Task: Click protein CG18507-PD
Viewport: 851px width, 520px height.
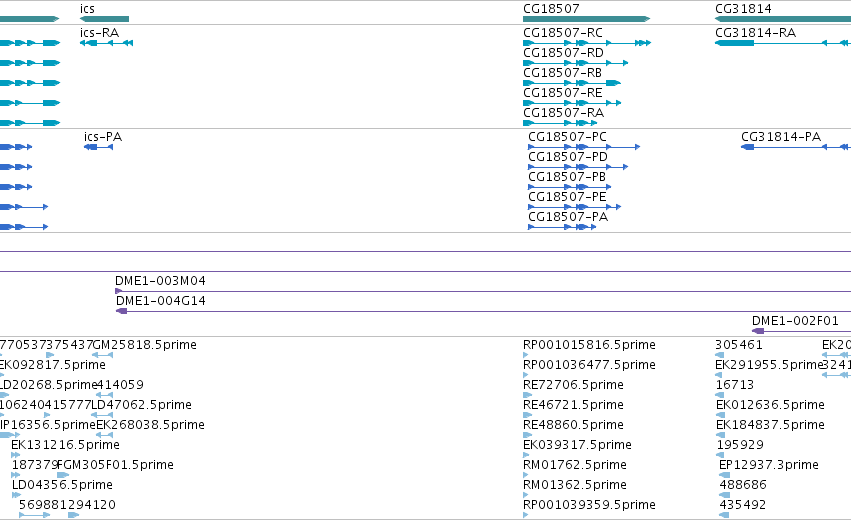Action: pos(568,157)
